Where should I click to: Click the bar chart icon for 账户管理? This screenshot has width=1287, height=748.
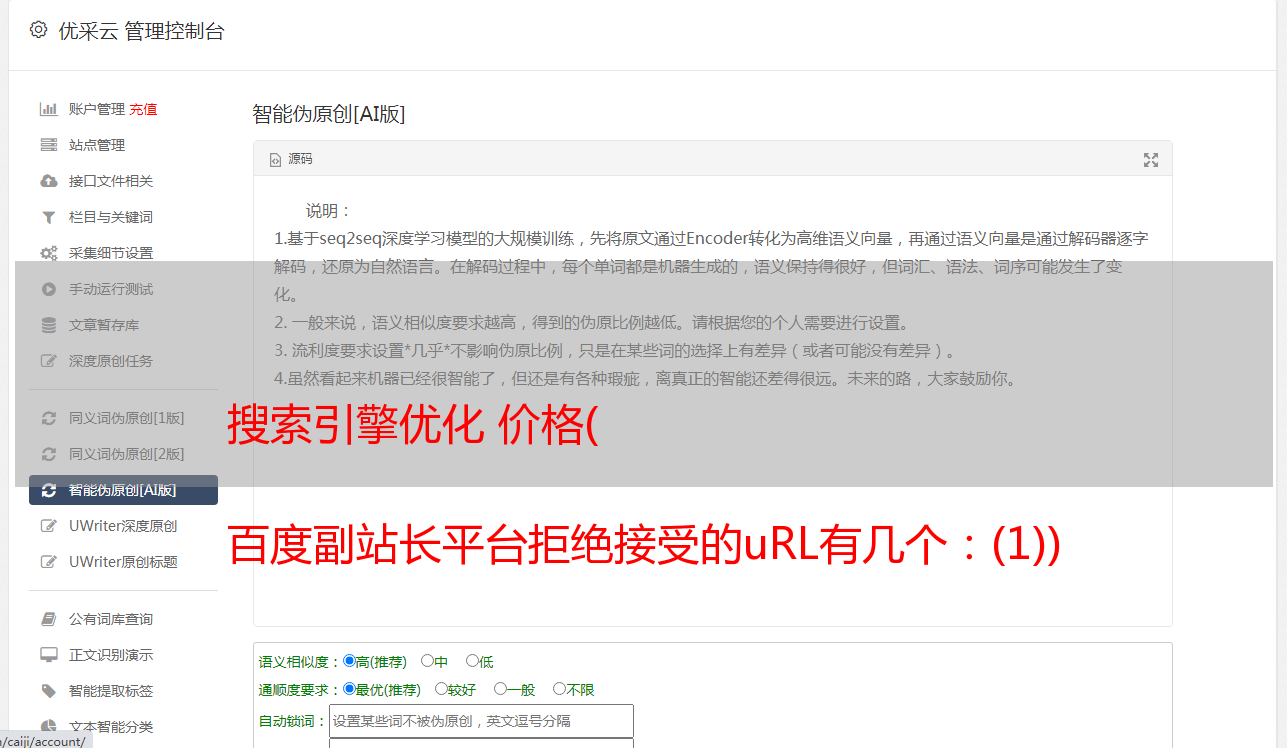[x=48, y=109]
